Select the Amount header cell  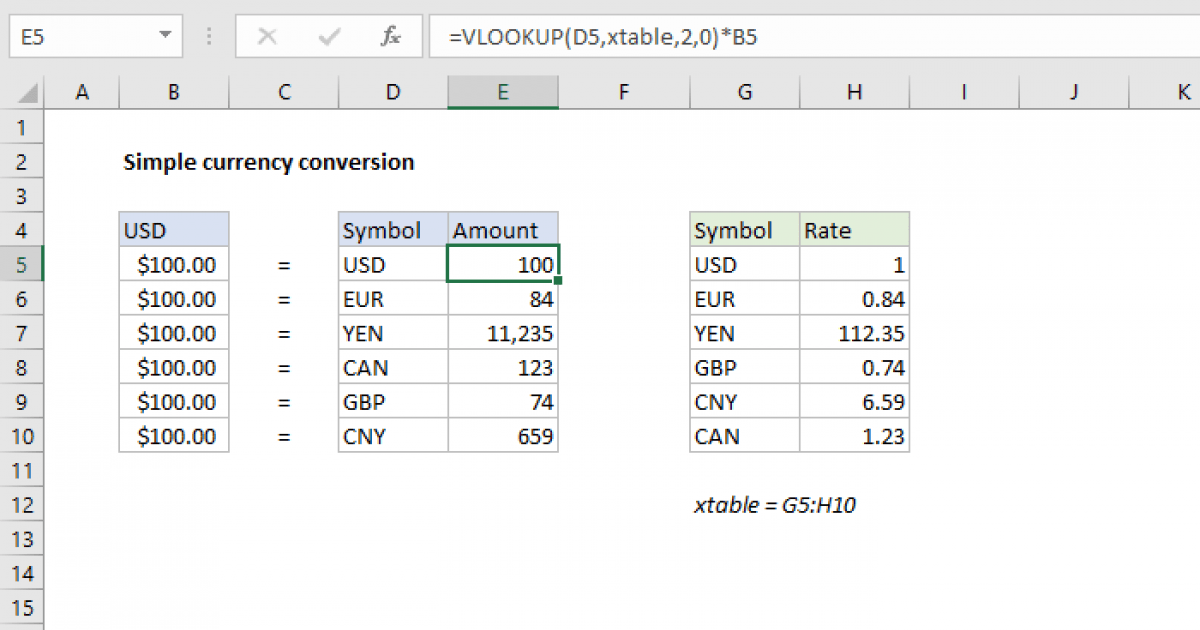coord(502,229)
